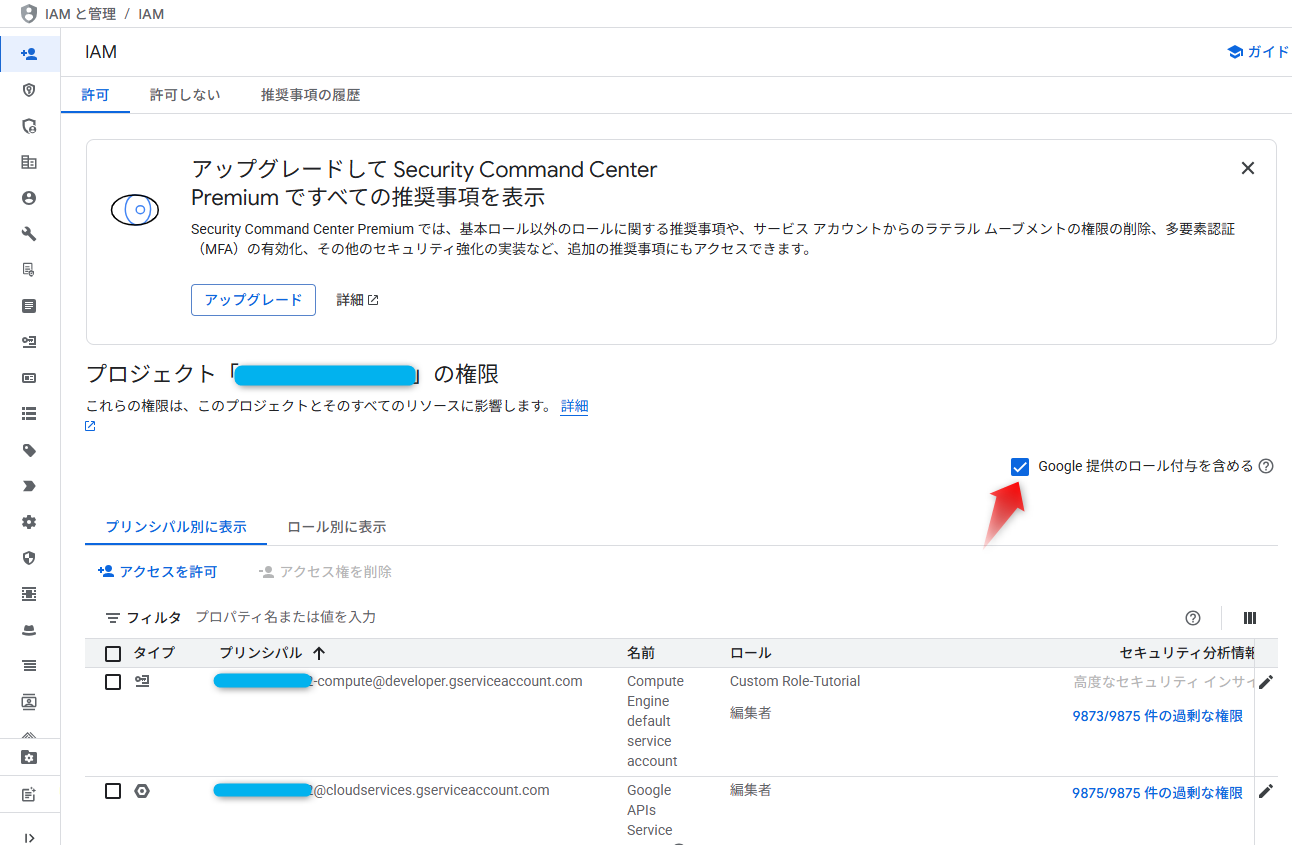Open the gear settings sidebar icon

[29, 522]
